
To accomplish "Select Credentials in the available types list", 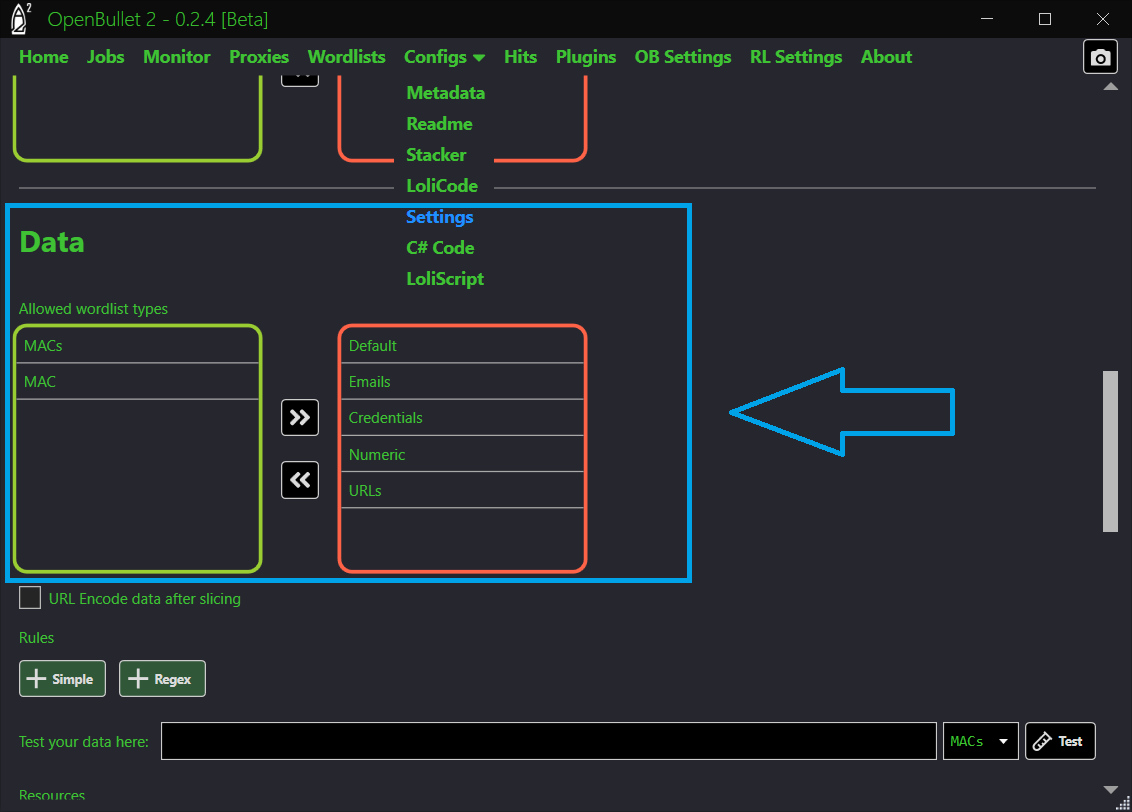I will (462, 418).
